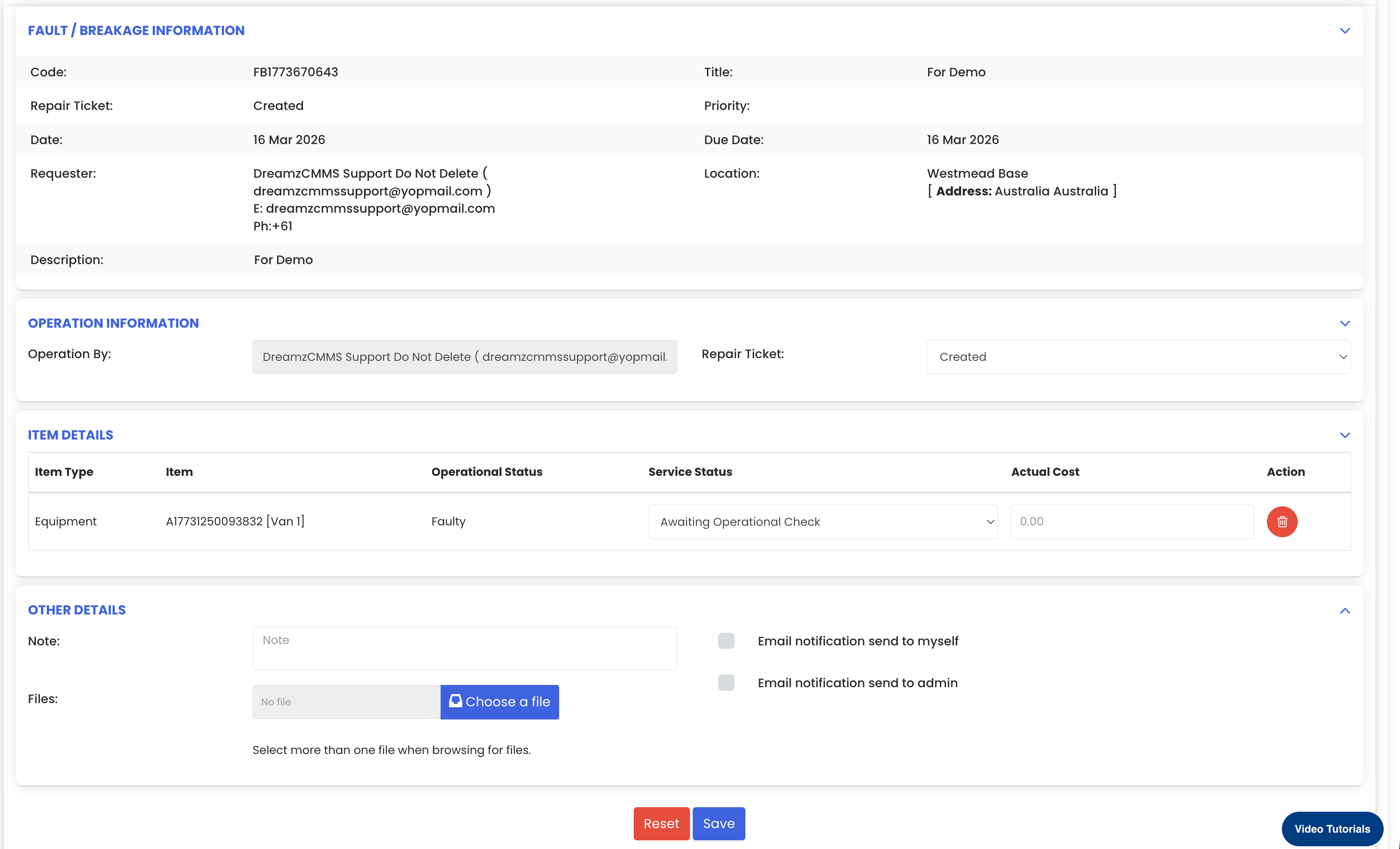Toggle Other Details section chevron
The height and width of the screenshot is (849, 1400).
pyautogui.click(x=1344, y=611)
